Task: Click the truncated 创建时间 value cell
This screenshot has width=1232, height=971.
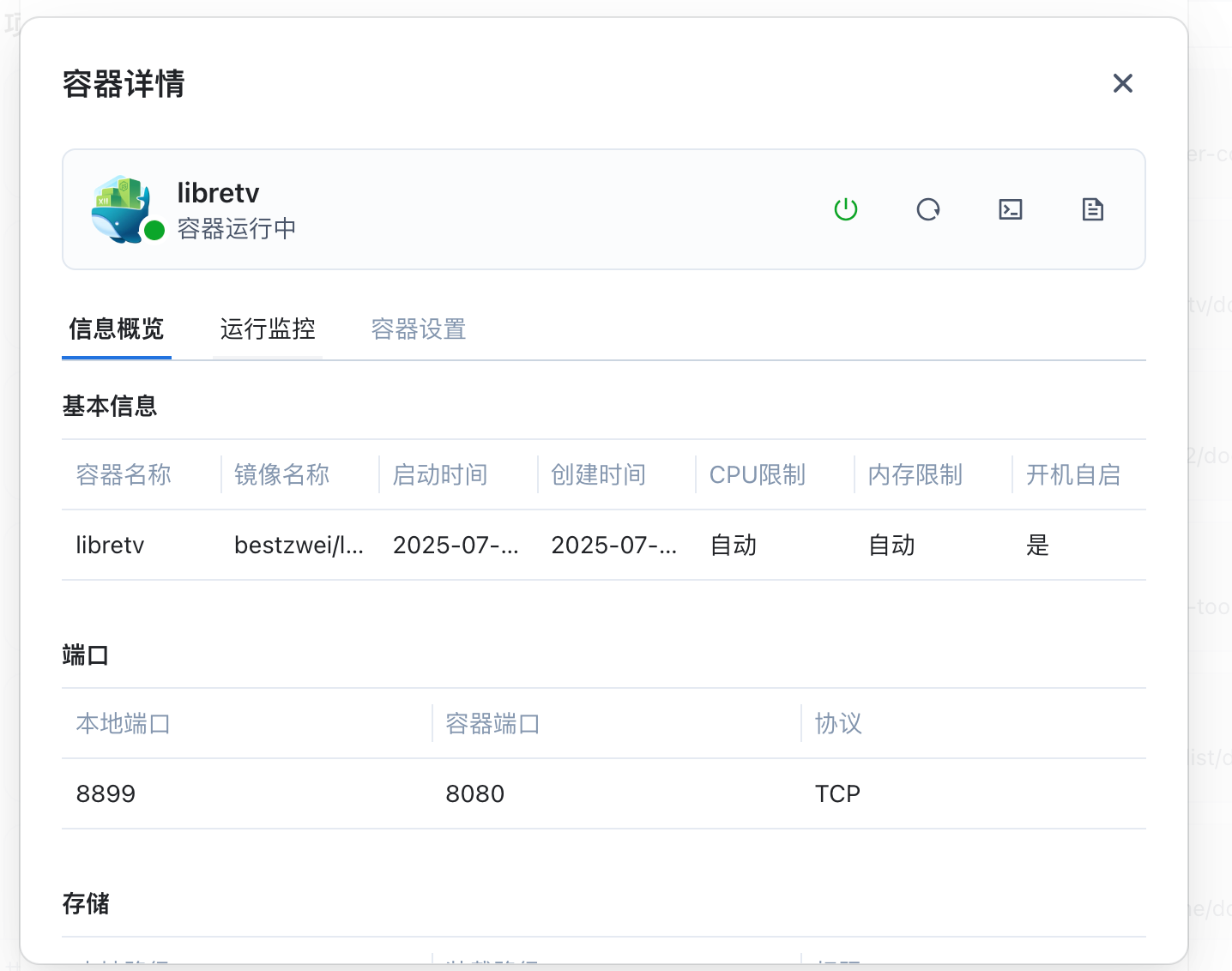Action: tap(613, 546)
